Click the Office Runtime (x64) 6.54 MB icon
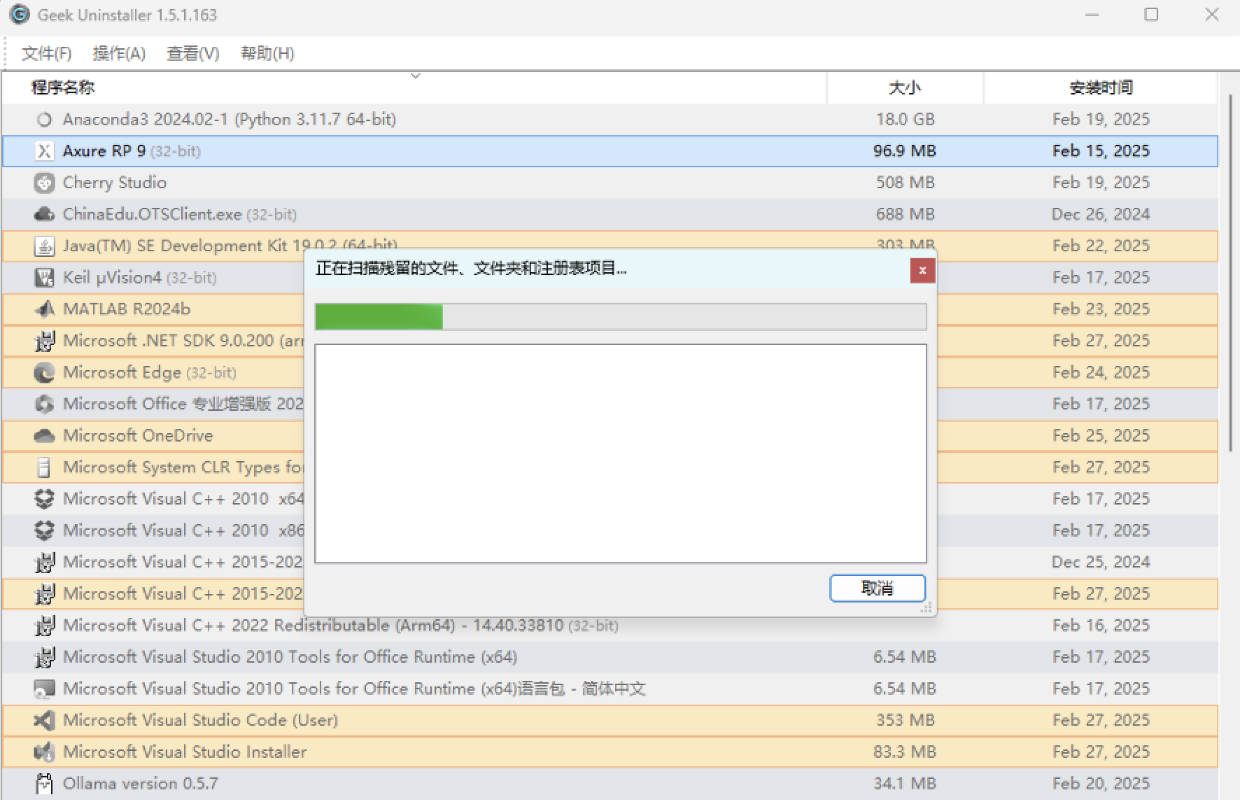 [x=43, y=657]
